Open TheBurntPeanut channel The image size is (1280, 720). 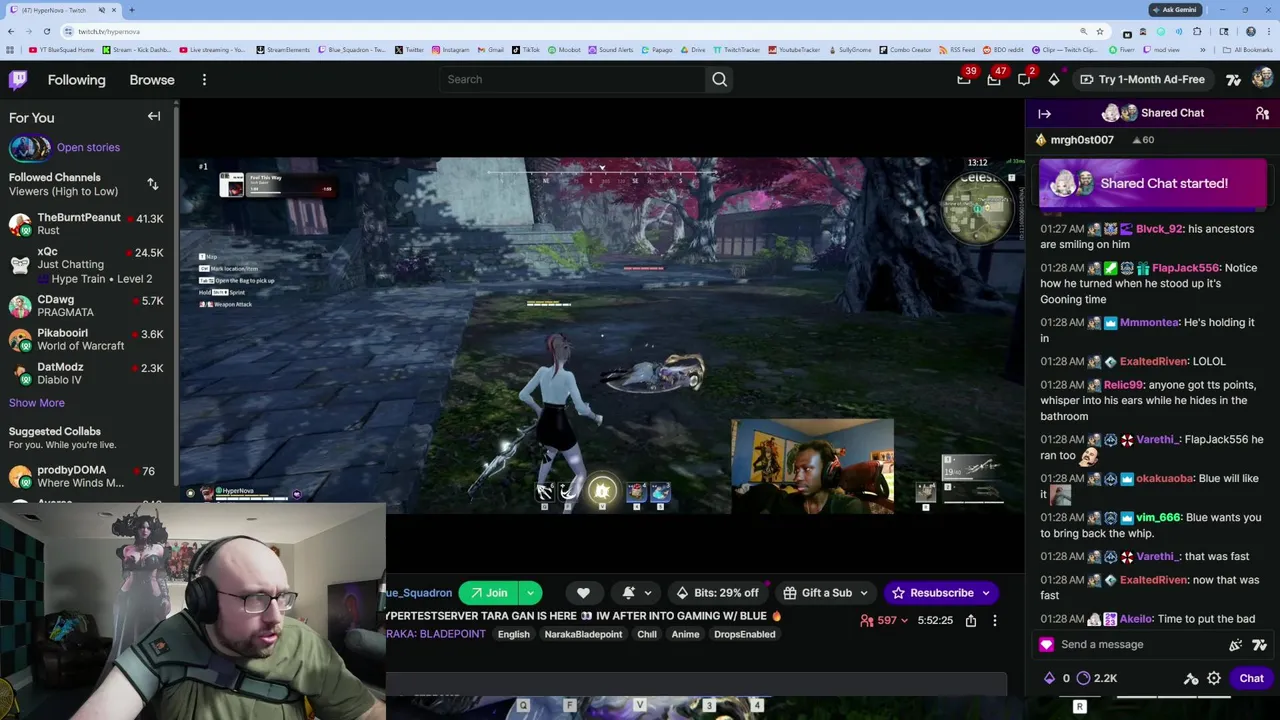coord(86,224)
